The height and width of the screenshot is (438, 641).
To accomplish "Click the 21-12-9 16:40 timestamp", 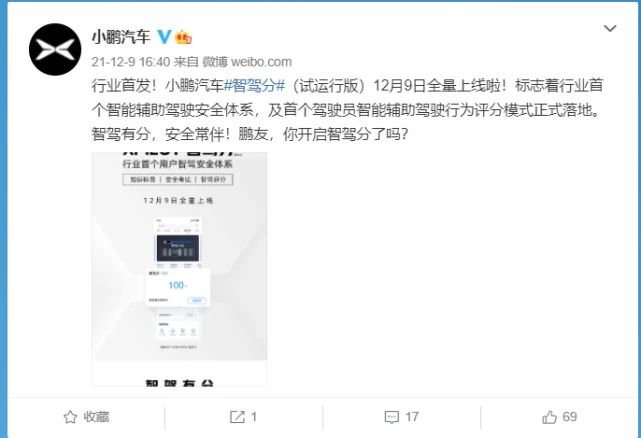I will (x=130, y=62).
